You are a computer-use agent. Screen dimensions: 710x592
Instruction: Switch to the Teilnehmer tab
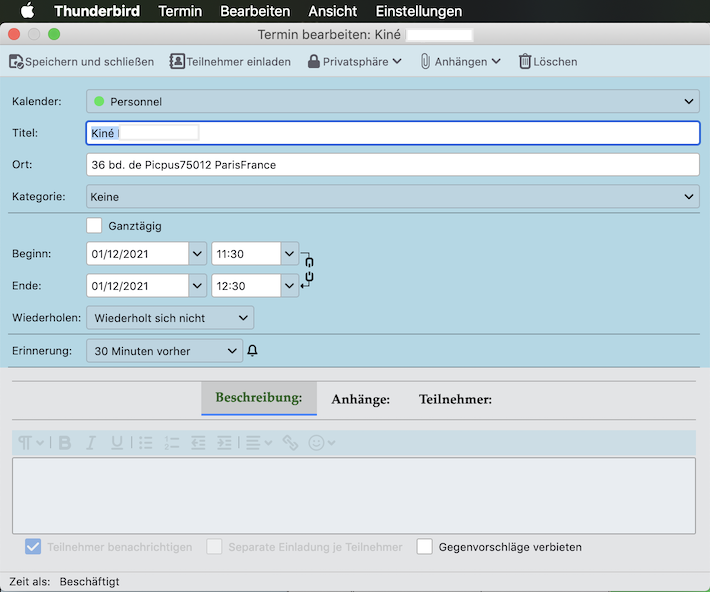[x=455, y=399]
